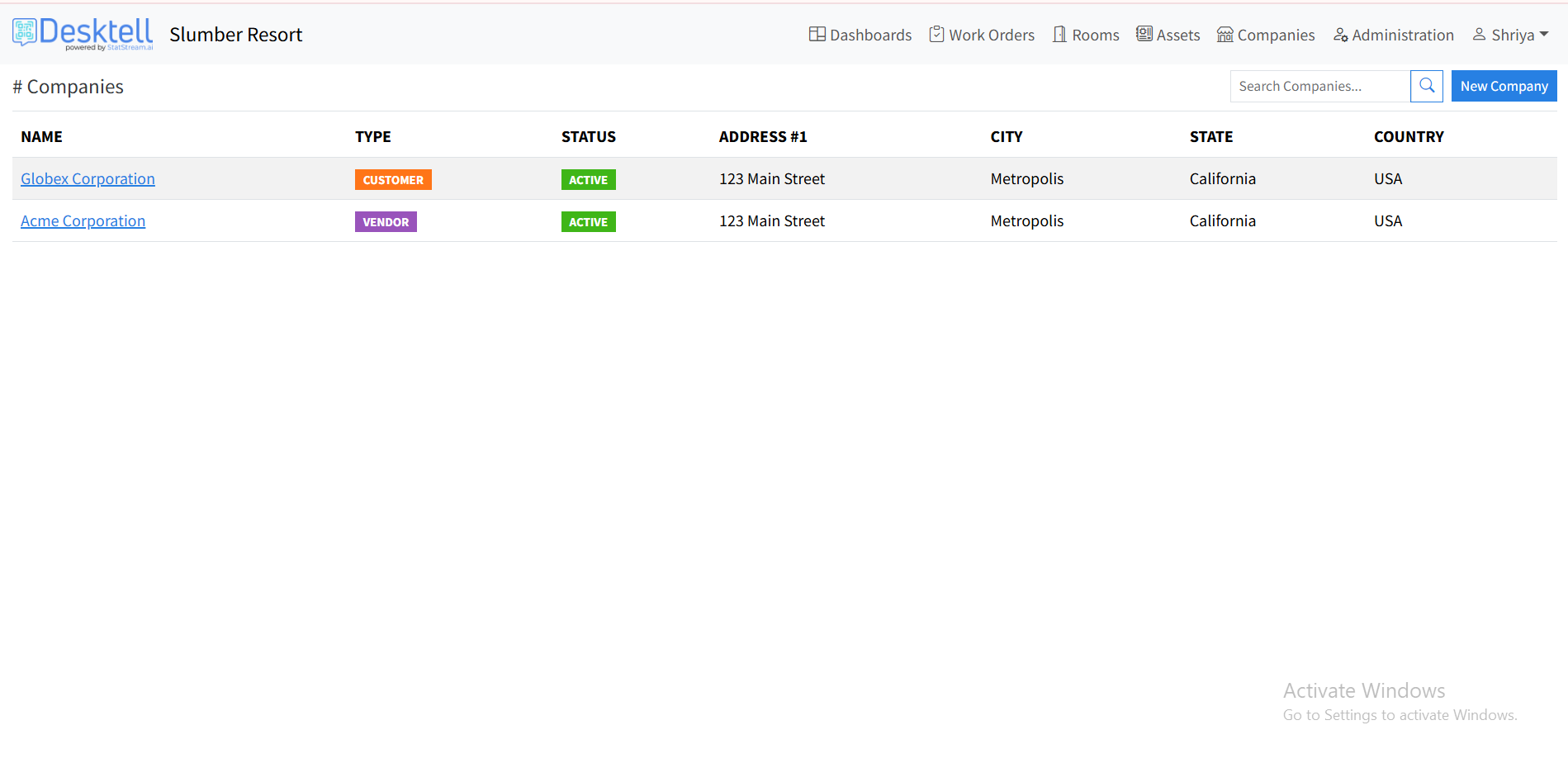The width and height of the screenshot is (1568, 763).
Task: Go to the Administration menu
Action: tap(1402, 35)
